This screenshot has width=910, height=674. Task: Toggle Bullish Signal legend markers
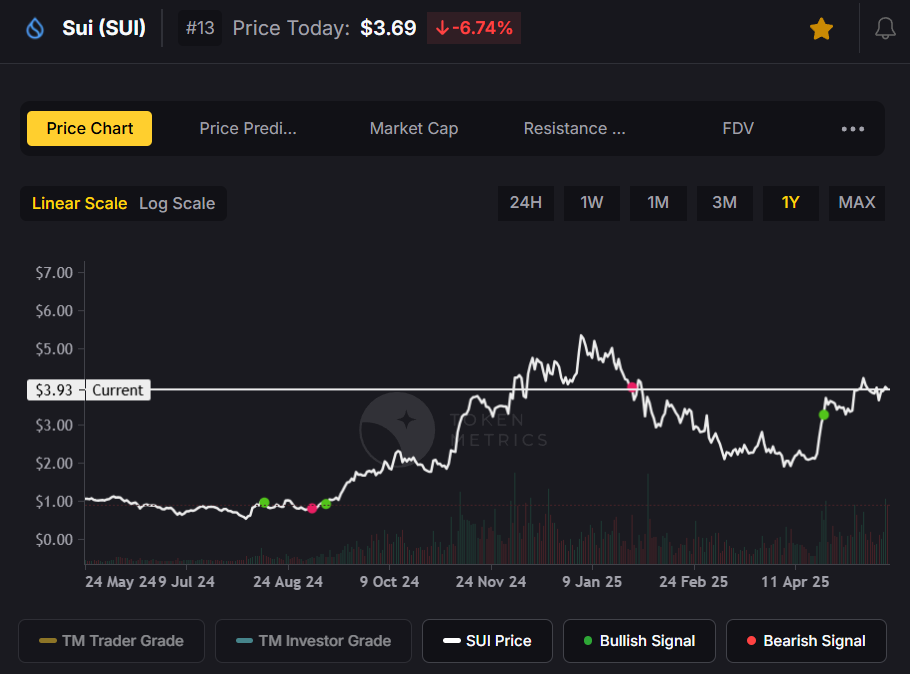[639, 641]
